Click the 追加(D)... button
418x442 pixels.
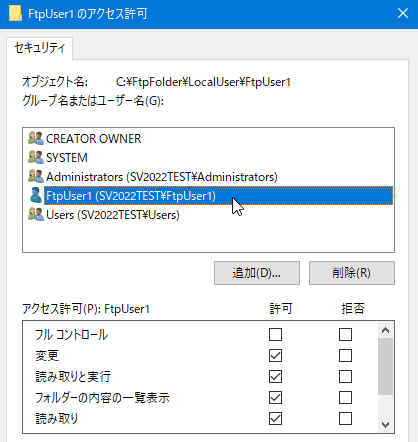tap(257, 273)
